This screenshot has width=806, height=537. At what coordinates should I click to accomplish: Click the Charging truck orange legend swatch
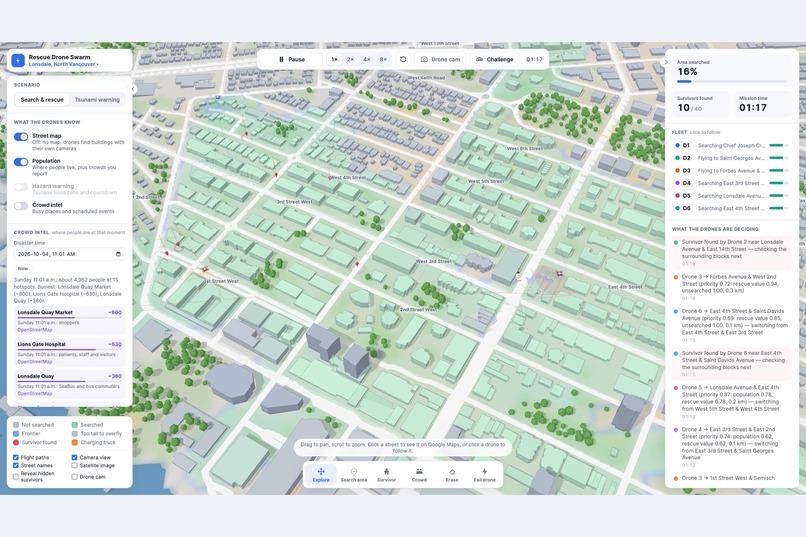pyautogui.click(x=75, y=442)
